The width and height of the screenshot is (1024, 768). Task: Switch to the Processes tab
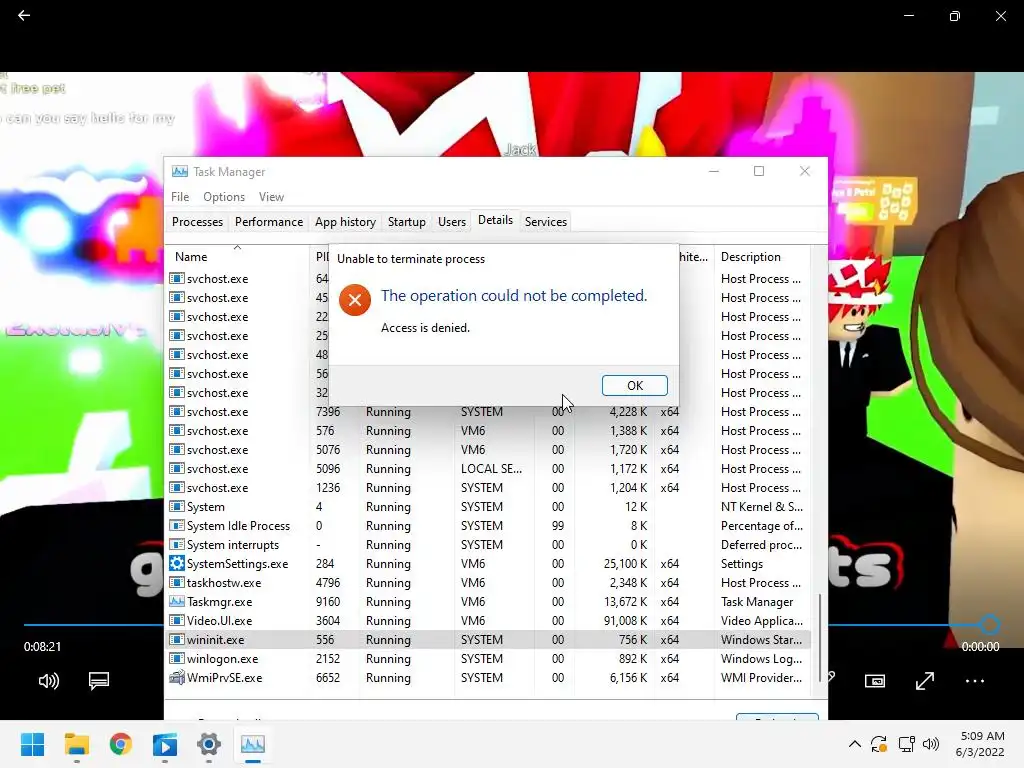(x=197, y=222)
